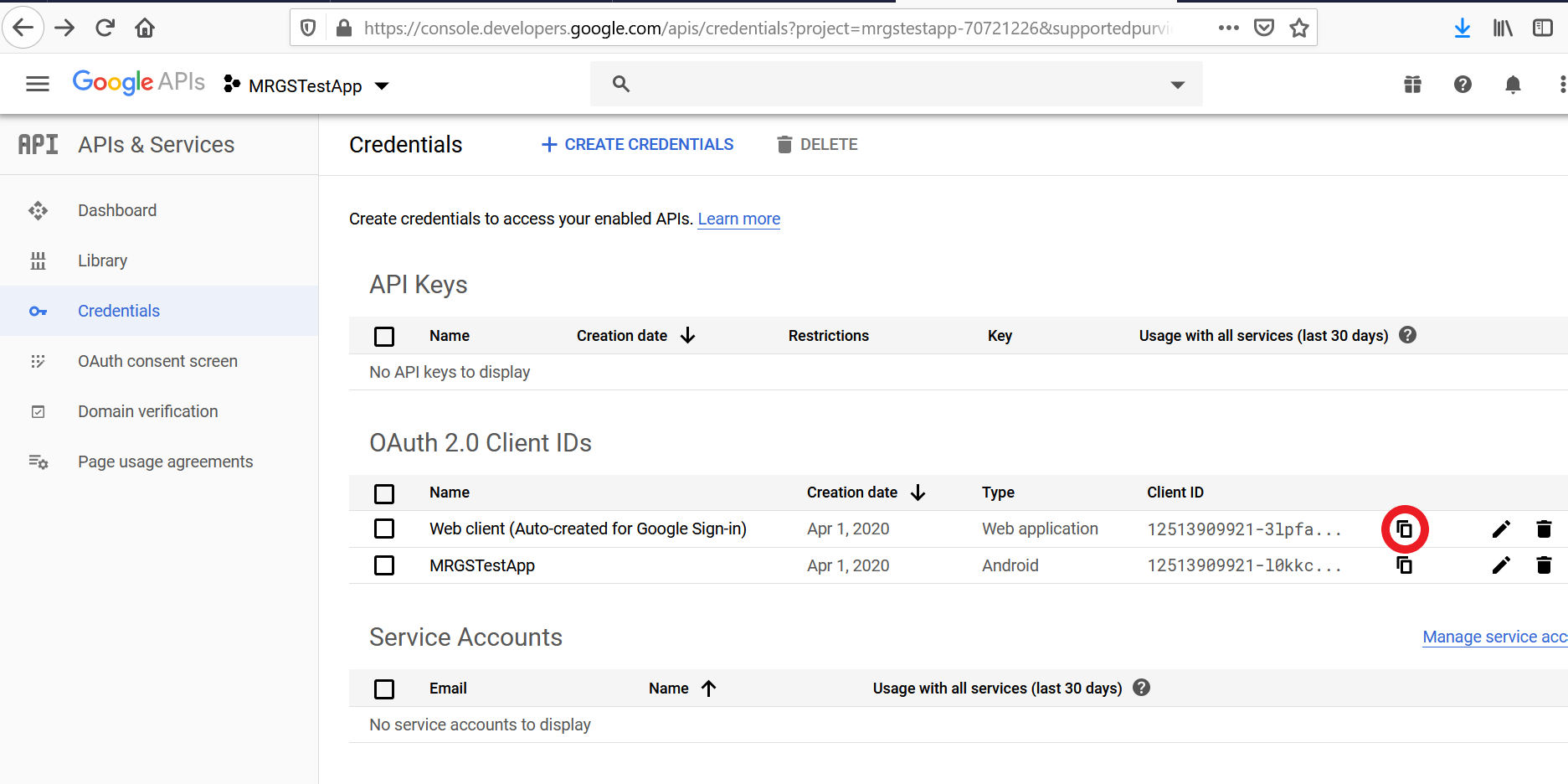This screenshot has width=1568, height=784.
Task: Edit the Web client credential
Action: (x=1501, y=529)
